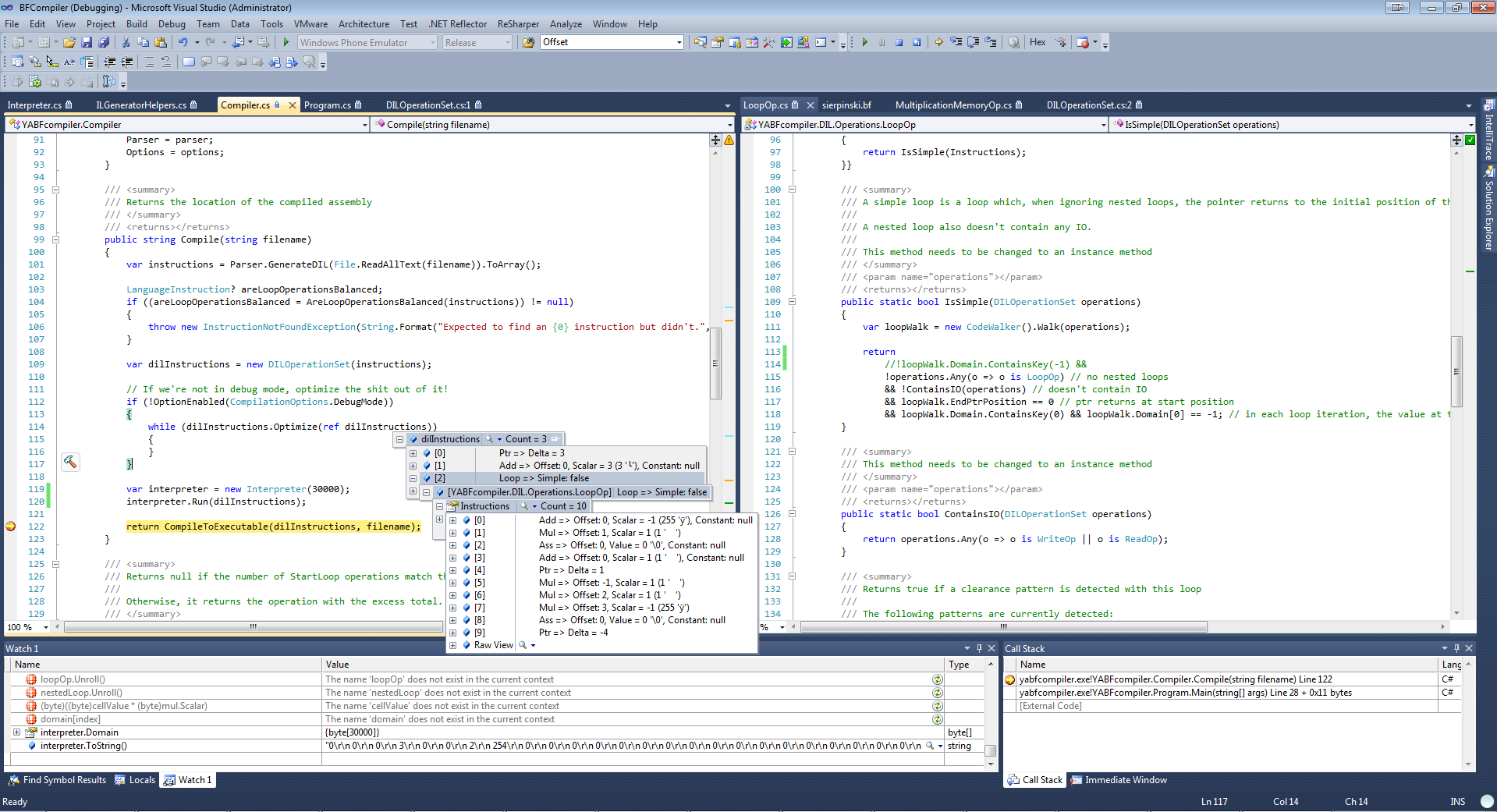The height and width of the screenshot is (812, 1497).
Task: Open the ReSharper menu
Action: coord(518,24)
